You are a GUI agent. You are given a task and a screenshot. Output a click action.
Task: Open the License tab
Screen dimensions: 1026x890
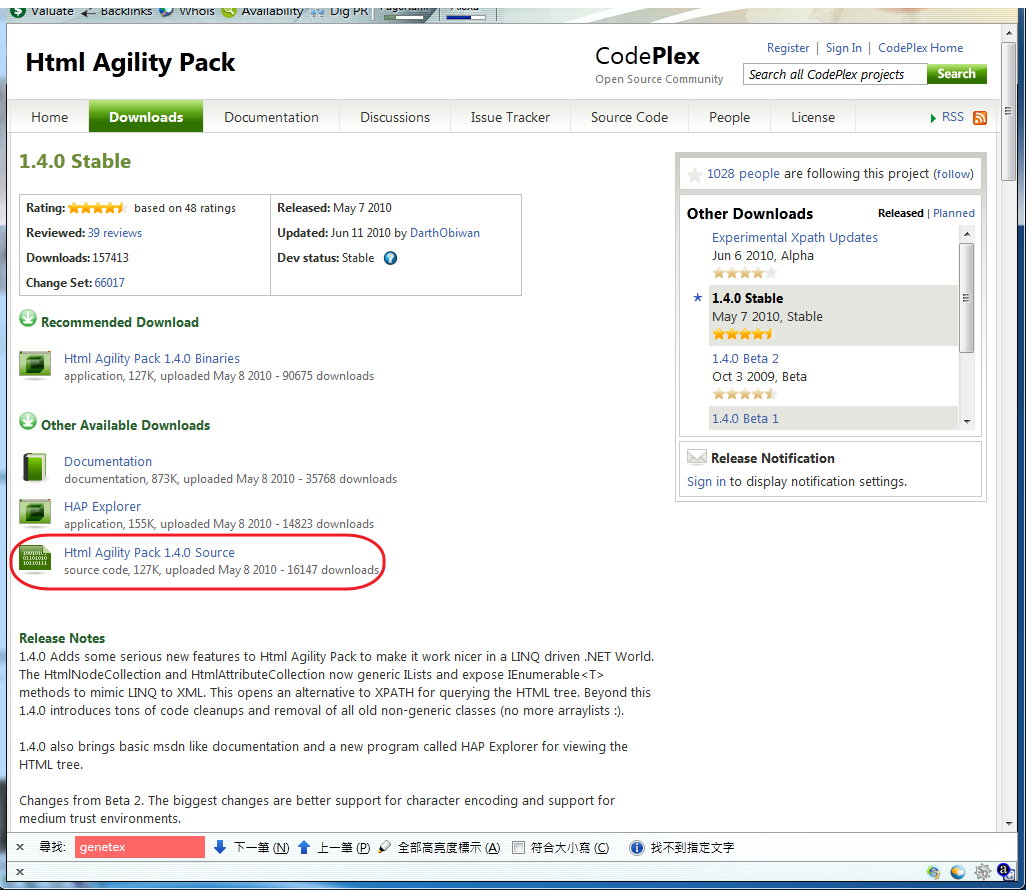pos(813,117)
